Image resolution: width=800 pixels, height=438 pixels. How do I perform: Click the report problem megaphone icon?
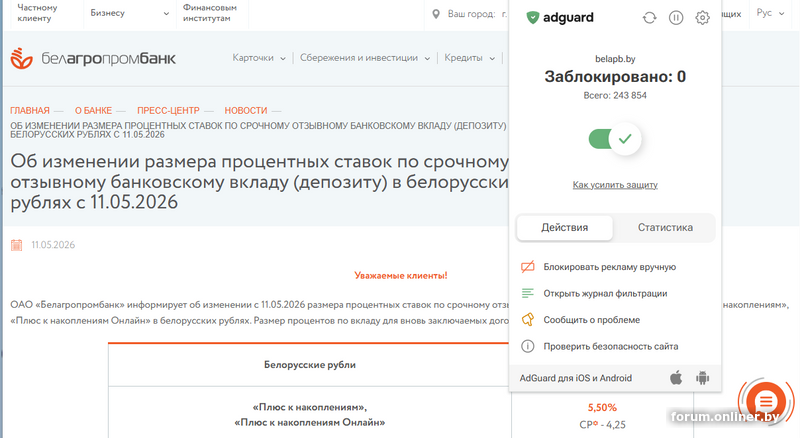pos(528,320)
